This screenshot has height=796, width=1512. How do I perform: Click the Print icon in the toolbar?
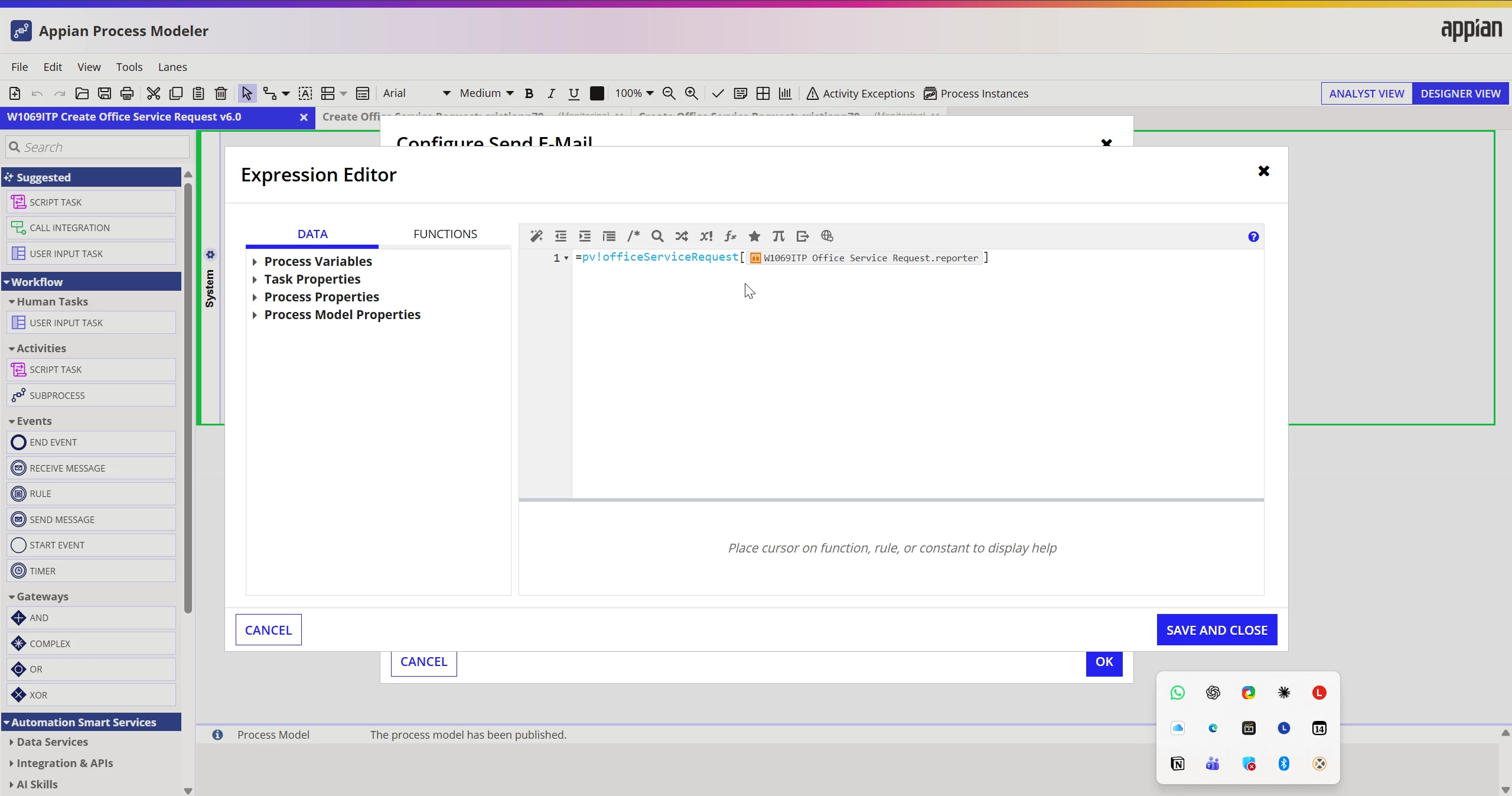coord(127,93)
